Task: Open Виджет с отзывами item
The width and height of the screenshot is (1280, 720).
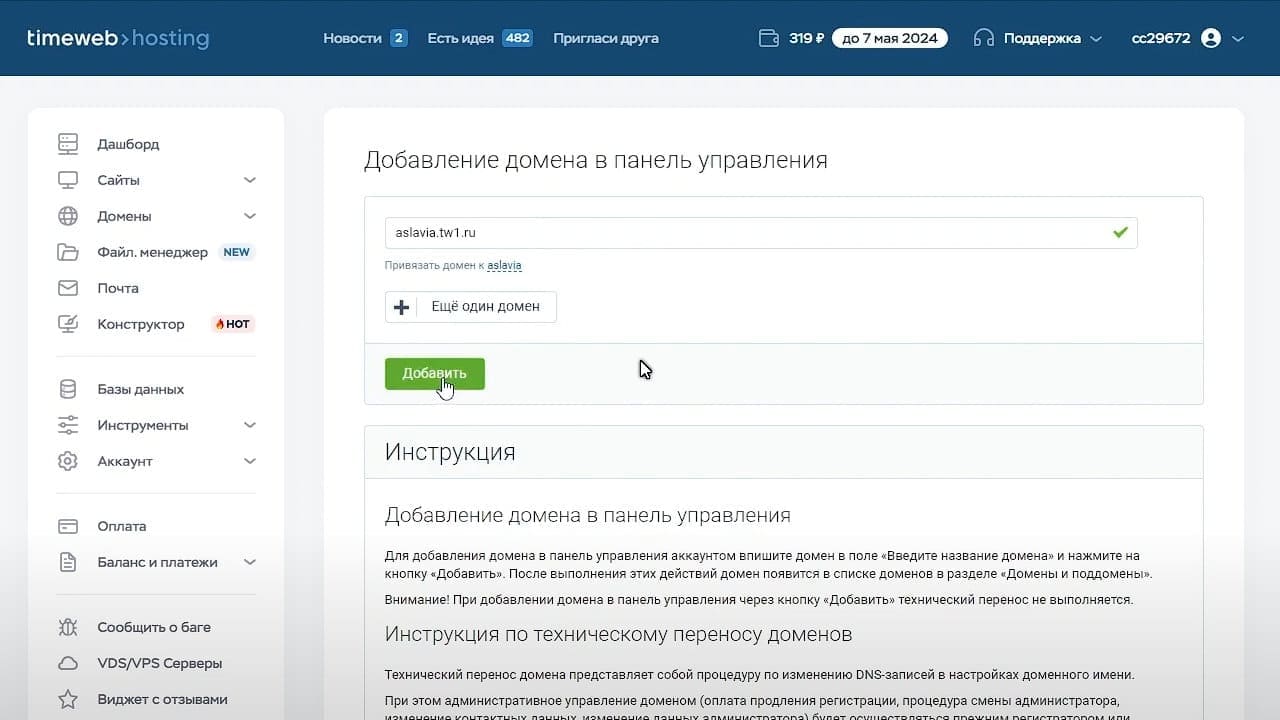Action: coord(163,699)
